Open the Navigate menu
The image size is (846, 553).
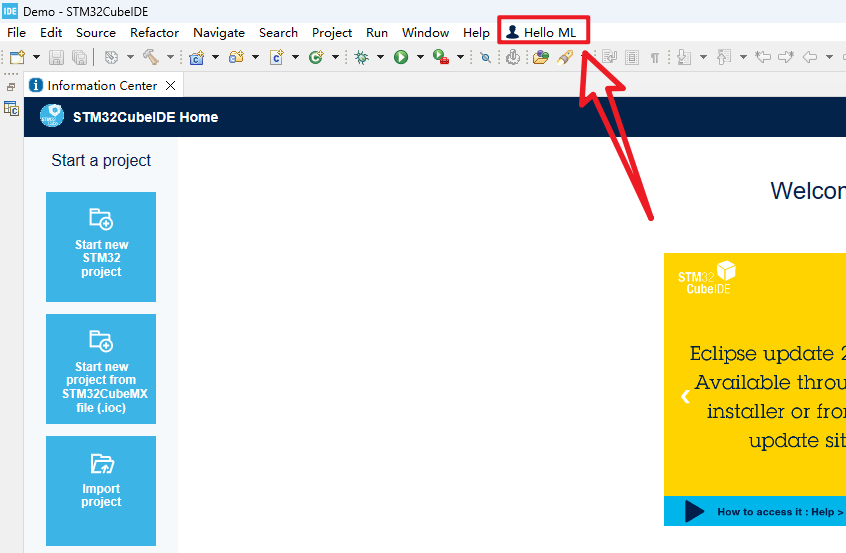click(x=219, y=32)
